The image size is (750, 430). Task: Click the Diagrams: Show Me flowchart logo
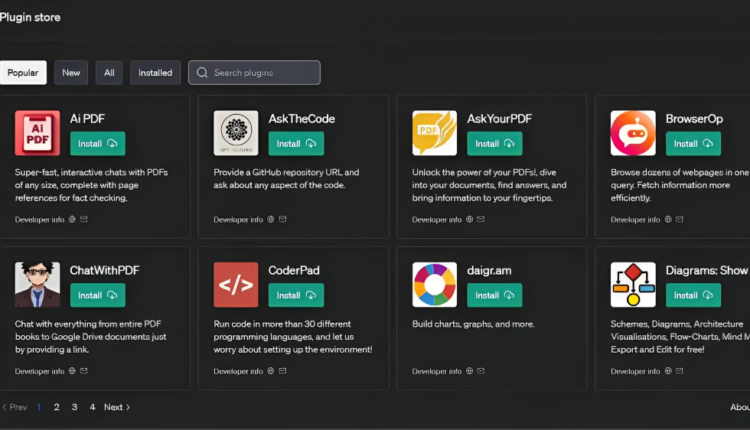(x=633, y=285)
